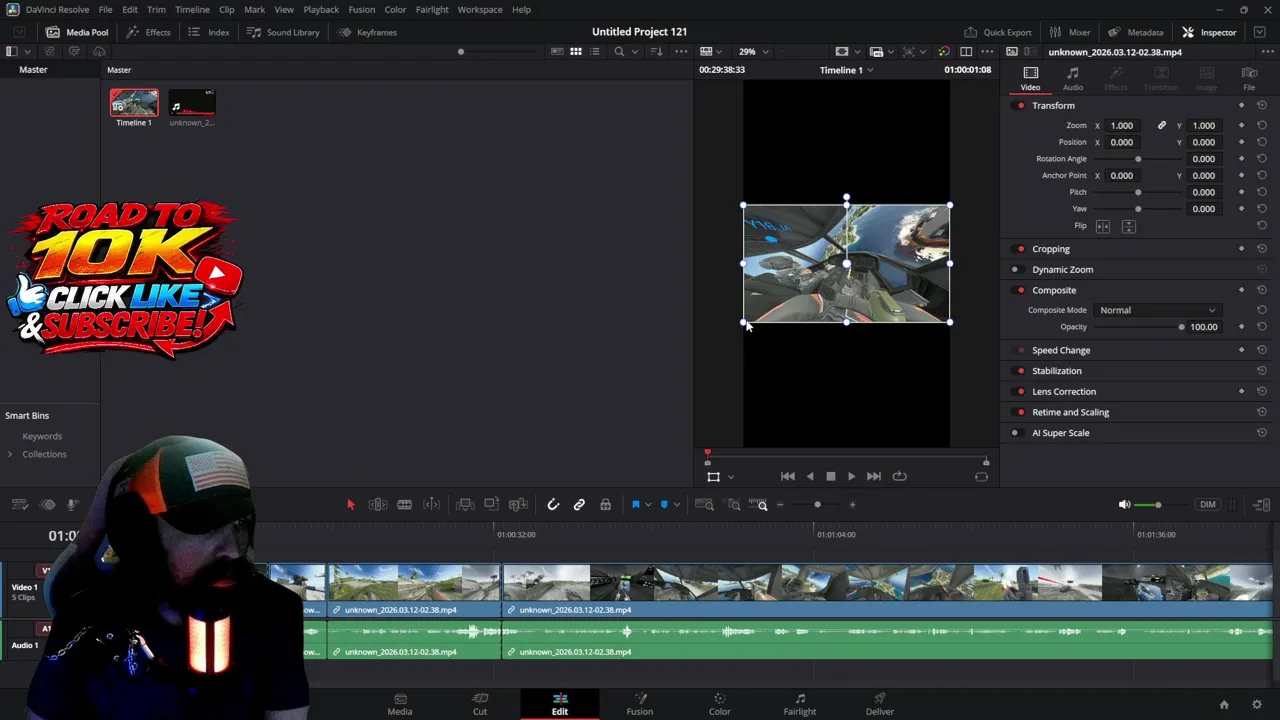Viewport: 1280px width, 720px height.
Task: Choose the Blade Edit tool
Action: pyautogui.click(x=404, y=505)
